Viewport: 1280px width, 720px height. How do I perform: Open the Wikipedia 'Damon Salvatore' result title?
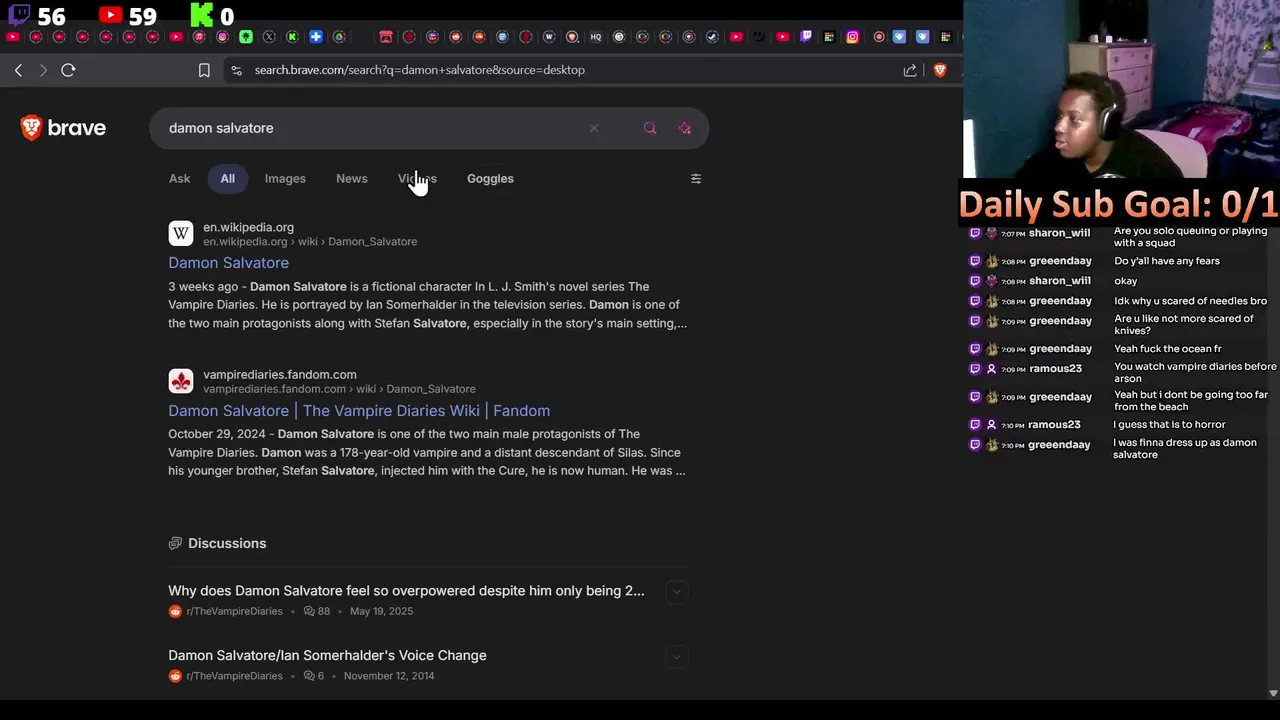tap(228, 263)
